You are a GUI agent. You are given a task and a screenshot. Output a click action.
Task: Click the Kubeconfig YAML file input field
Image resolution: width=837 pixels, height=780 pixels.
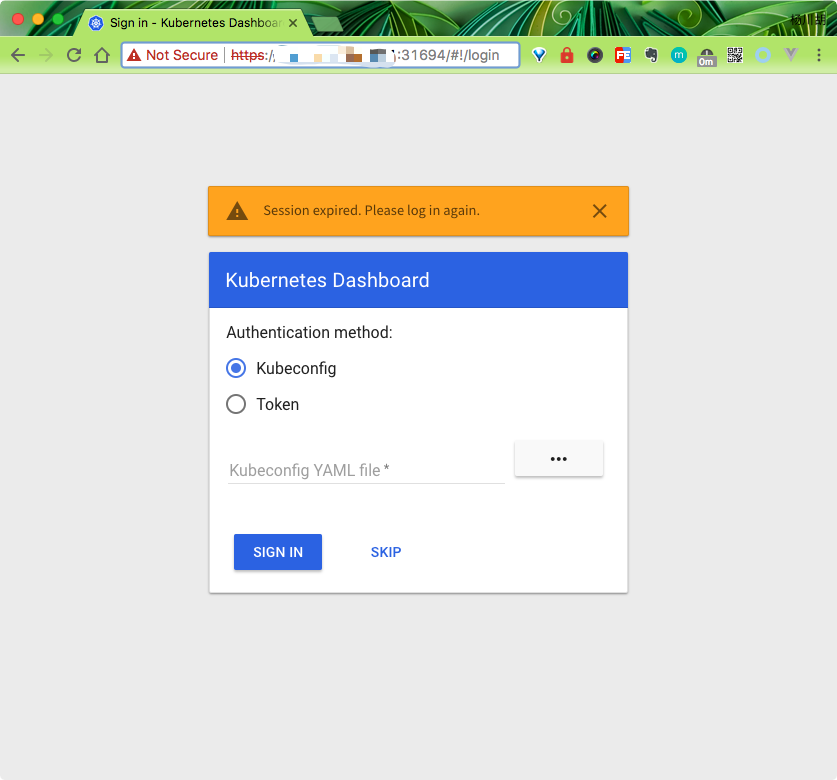[365, 470]
